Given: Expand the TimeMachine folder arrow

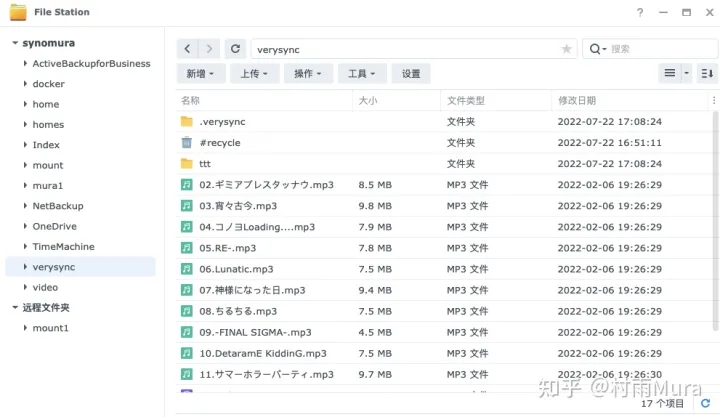Looking at the screenshot, I should [x=25, y=247].
